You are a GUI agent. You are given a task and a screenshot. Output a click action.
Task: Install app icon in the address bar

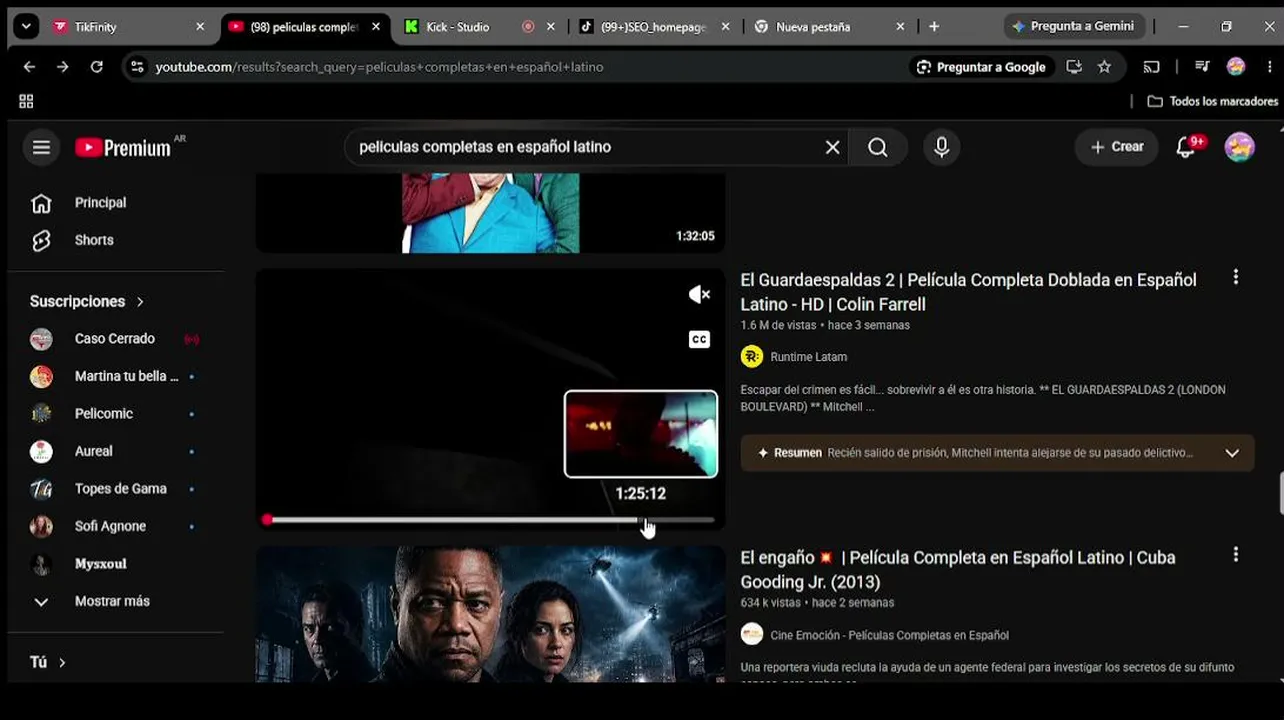1074,67
